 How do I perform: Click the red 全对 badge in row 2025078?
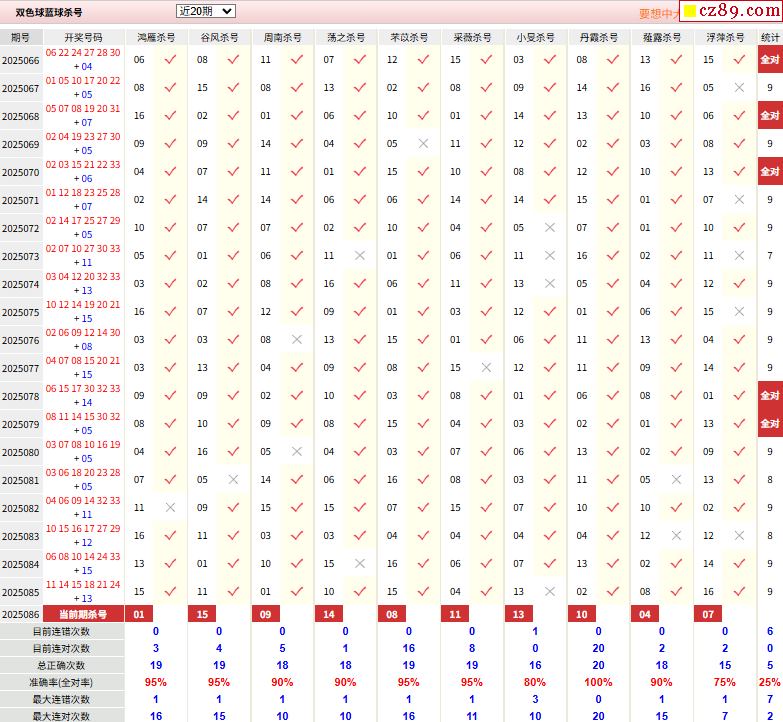click(770, 395)
